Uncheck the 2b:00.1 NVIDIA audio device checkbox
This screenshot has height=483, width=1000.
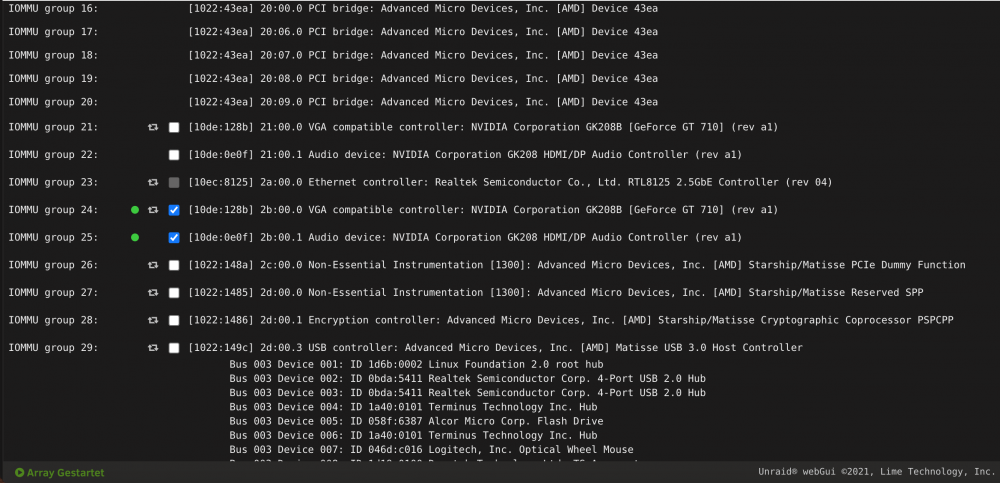coord(173,237)
